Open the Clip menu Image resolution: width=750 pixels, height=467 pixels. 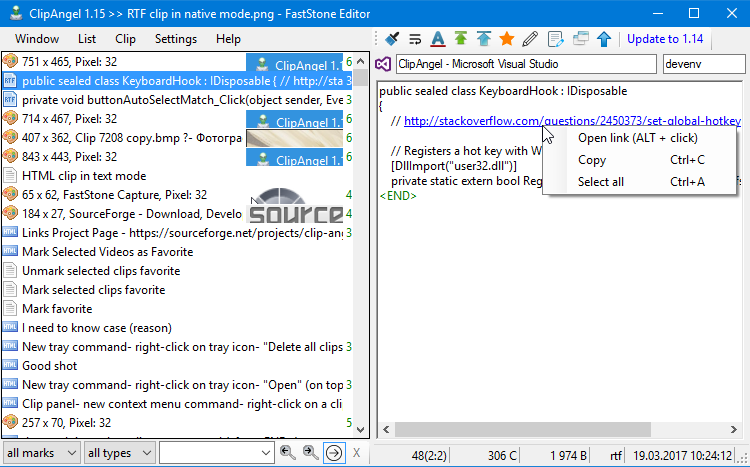[x=125, y=39]
